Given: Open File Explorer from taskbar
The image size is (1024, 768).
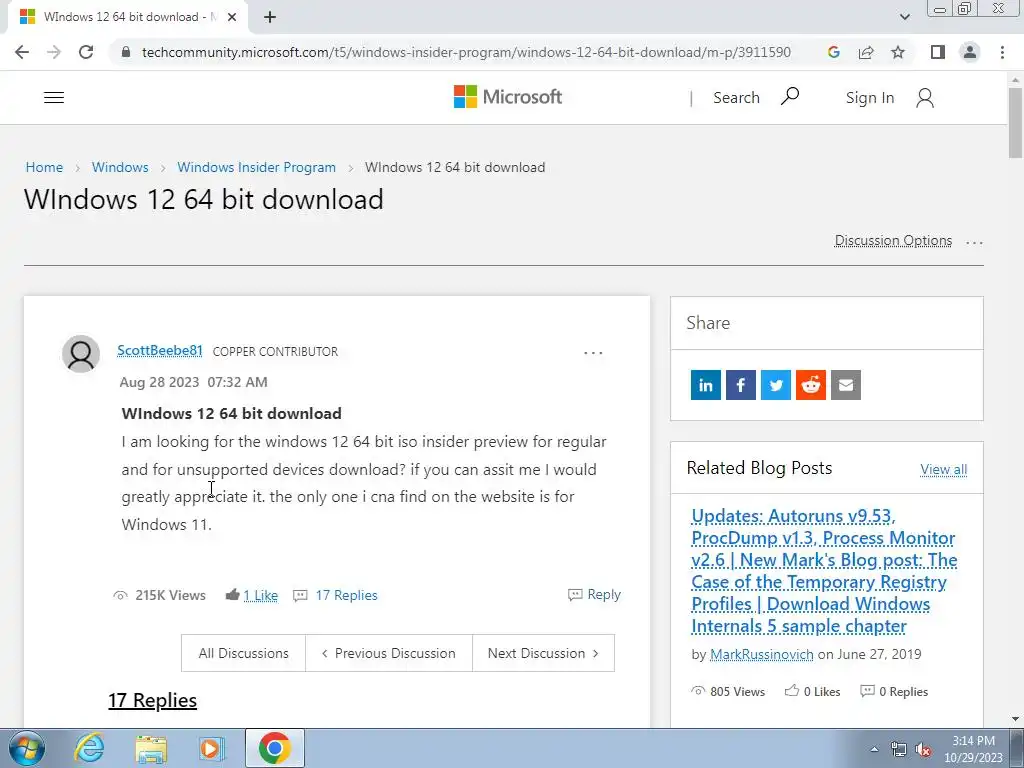Looking at the screenshot, I should click(x=151, y=748).
